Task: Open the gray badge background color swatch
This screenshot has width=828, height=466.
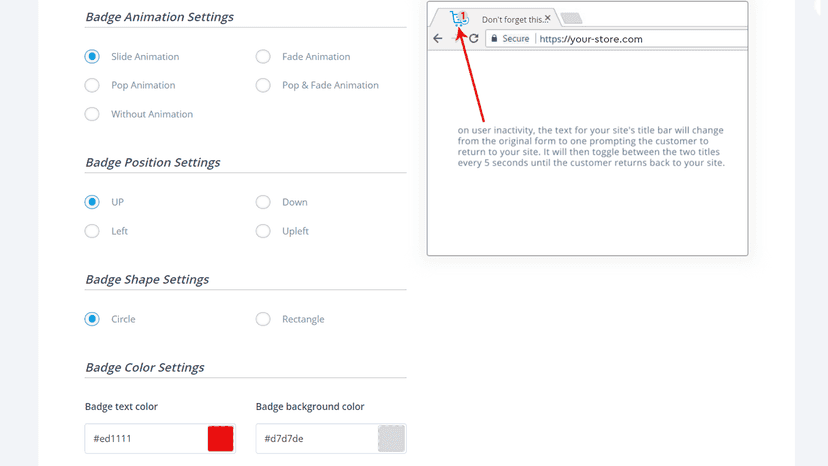Action: coord(391,439)
